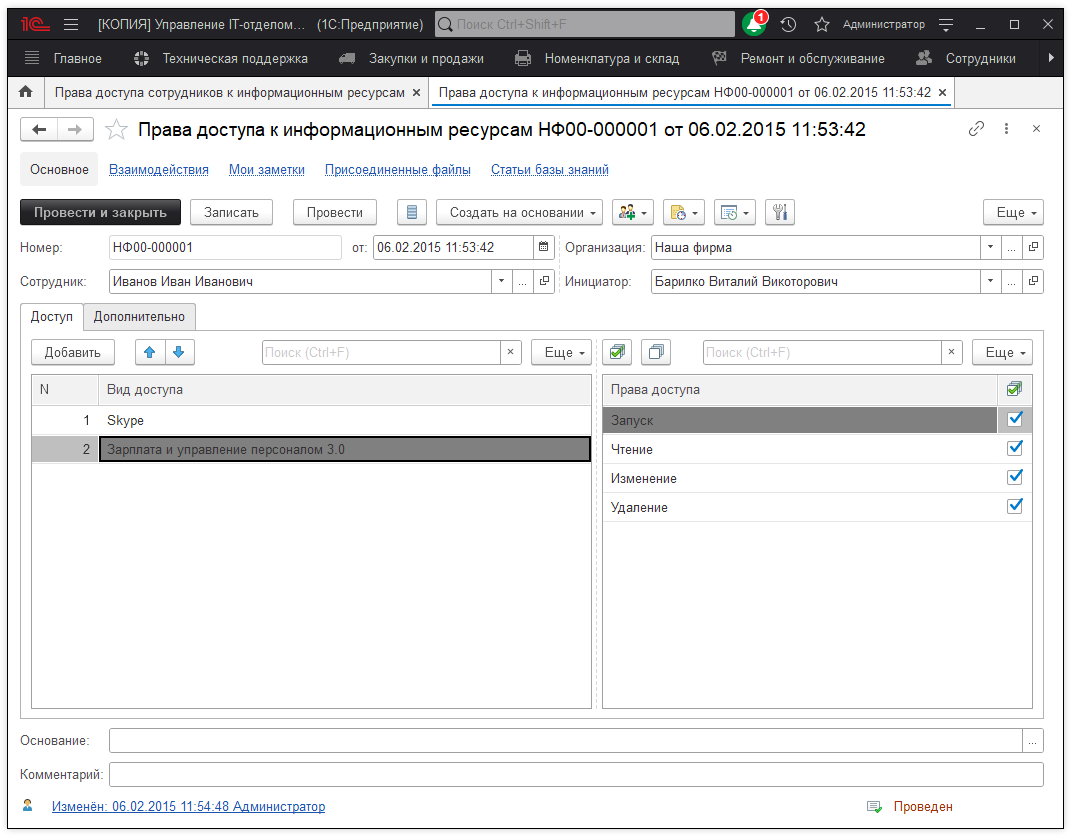Expand the Сотрудник field dropdown list
The height and width of the screenshot is (836, 1071).
[501, 282]
